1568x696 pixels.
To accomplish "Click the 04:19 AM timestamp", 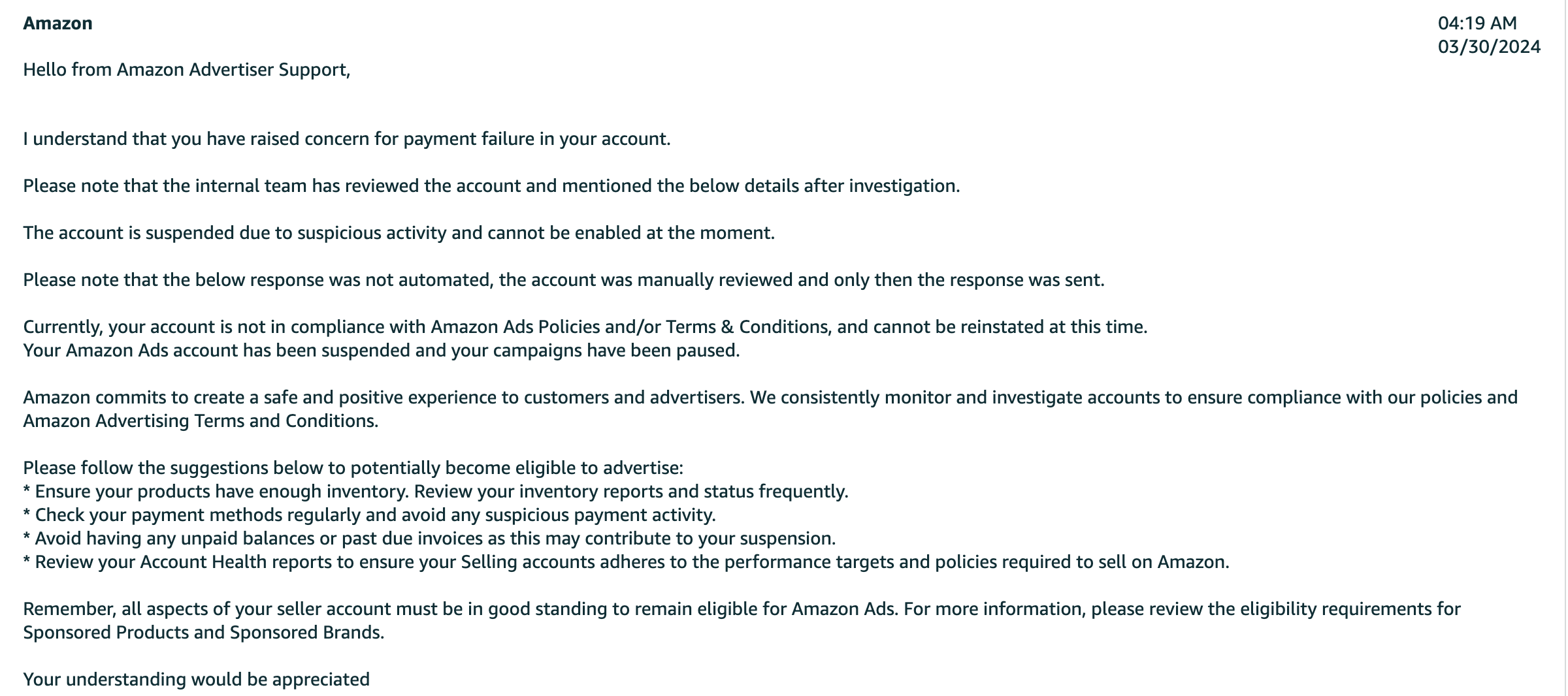I will point(1477,24).
